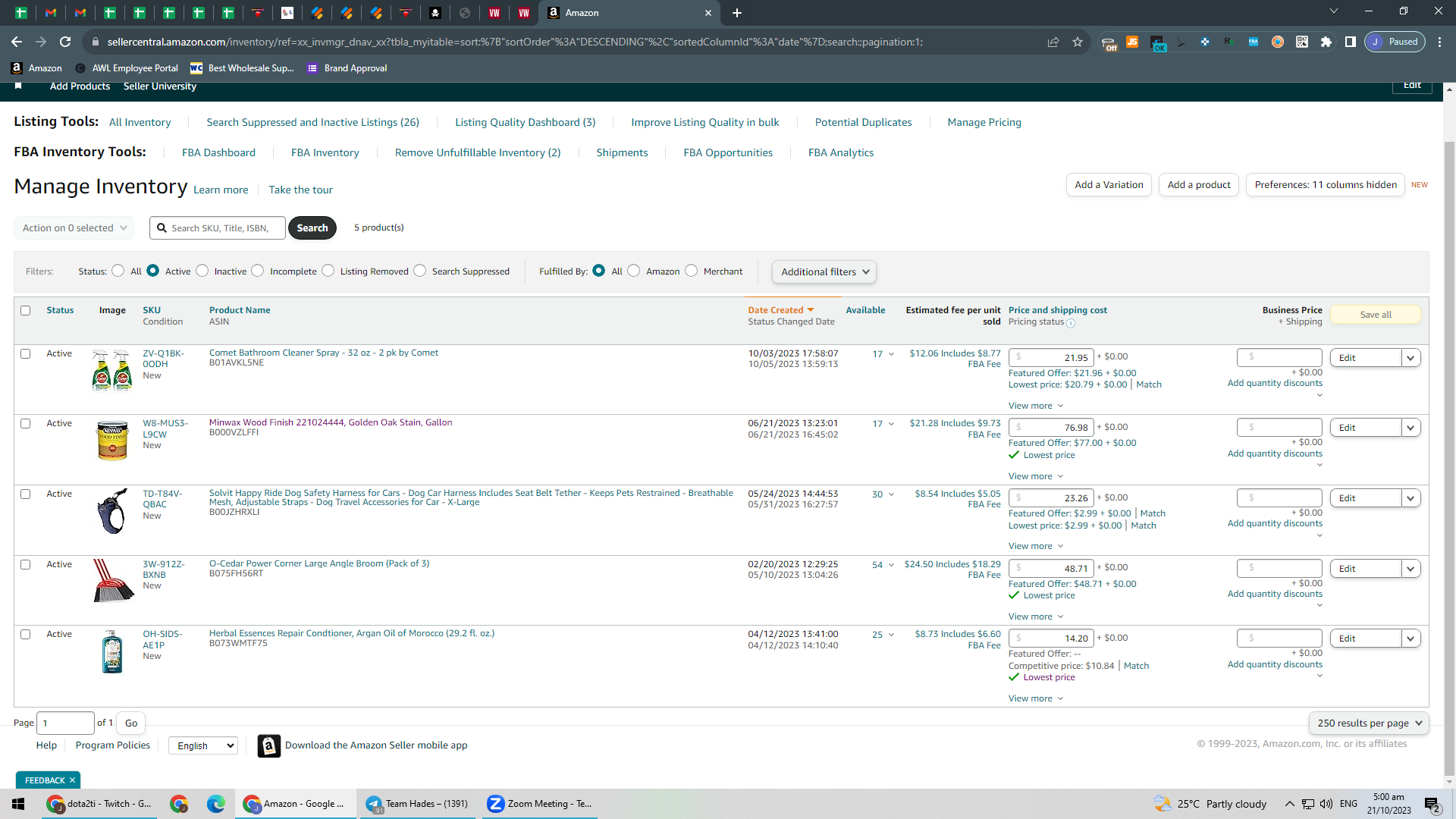This screenshot has height=819, width=1456.
Task: Open the All Inventory listing tool
Action: [140, 122]
